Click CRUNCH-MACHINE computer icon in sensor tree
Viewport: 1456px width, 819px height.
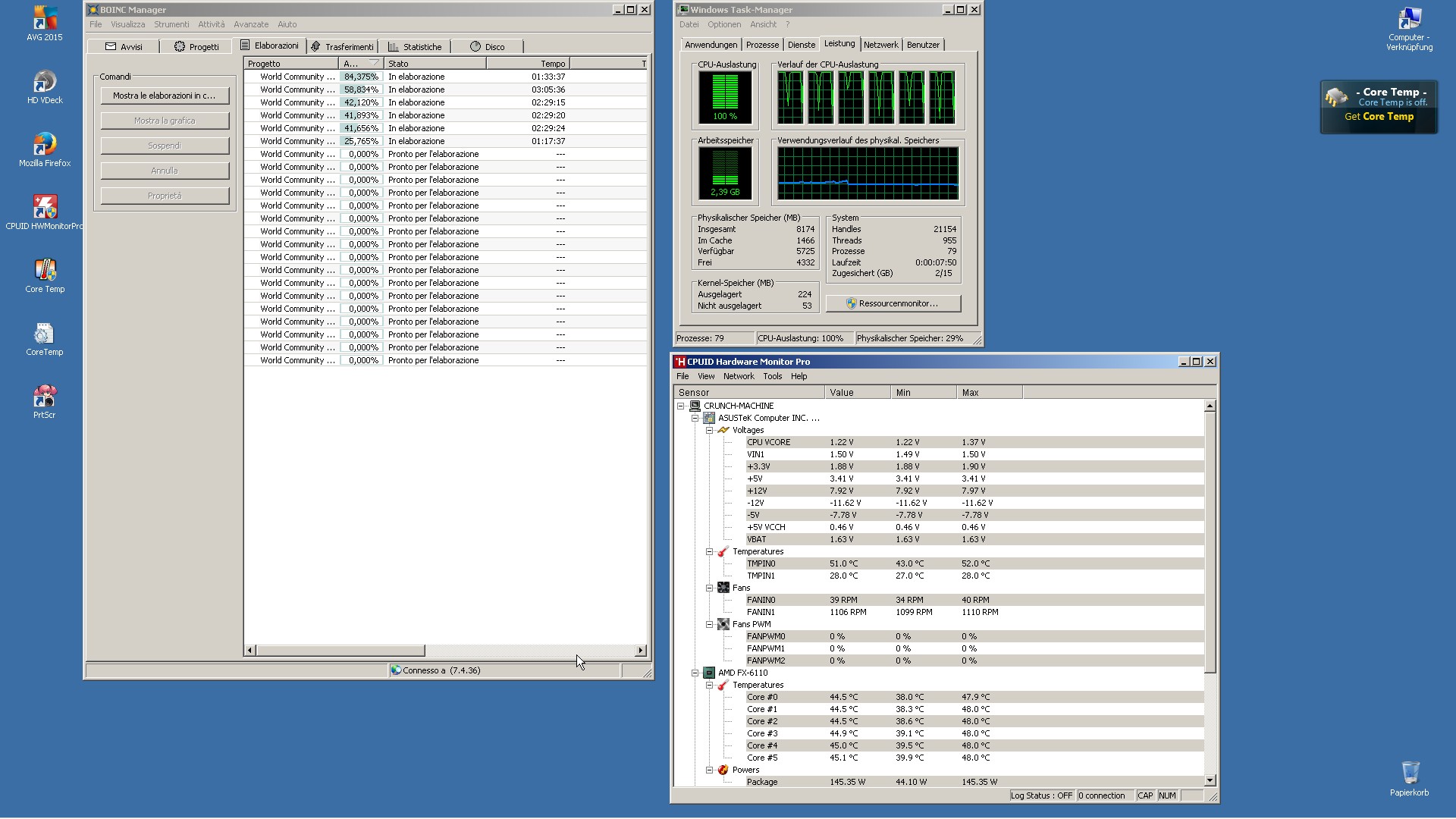695,406
